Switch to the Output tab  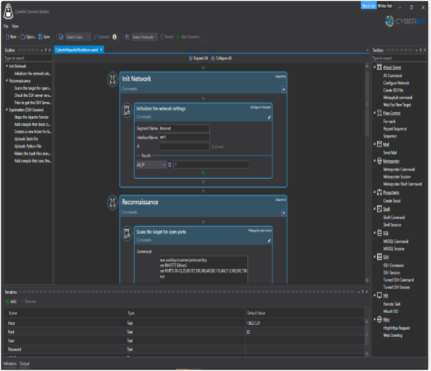[24, 364]
